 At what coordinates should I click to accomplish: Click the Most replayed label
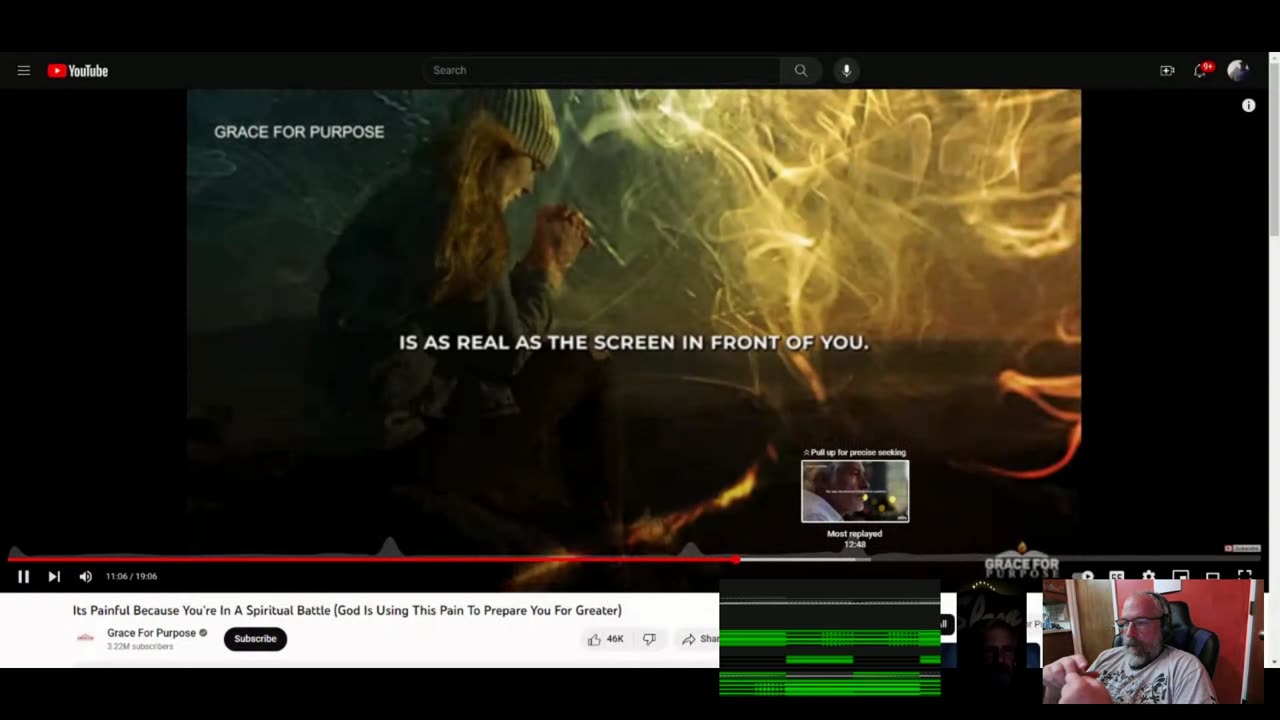[x=855, y=534]
